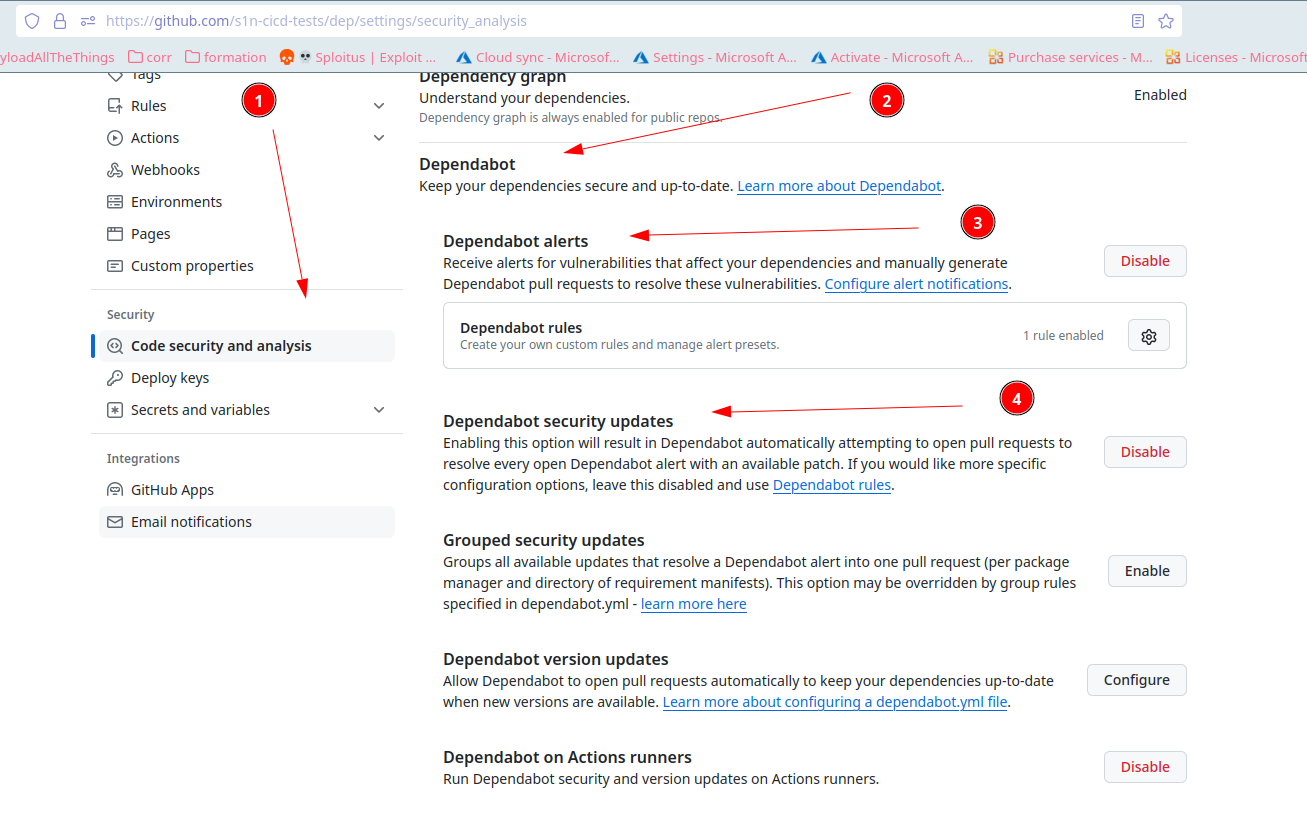1307x819 pixels.
Task: Open Settings Microsoft Azure bookmark
Action: [715, 58]
